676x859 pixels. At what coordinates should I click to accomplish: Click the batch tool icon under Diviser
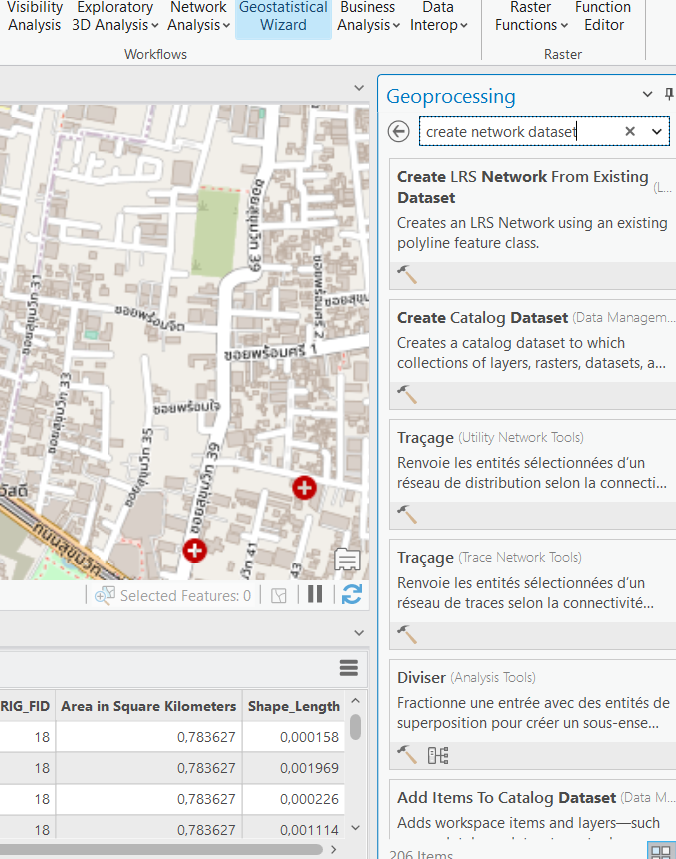(438, 755)
